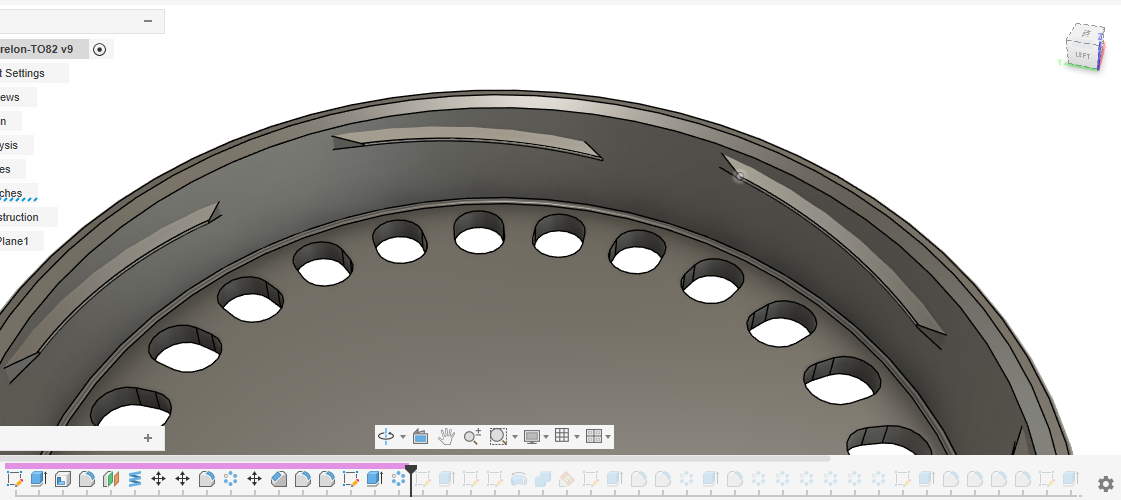
Task: Click the Look At camera icon
Action: 420,436
